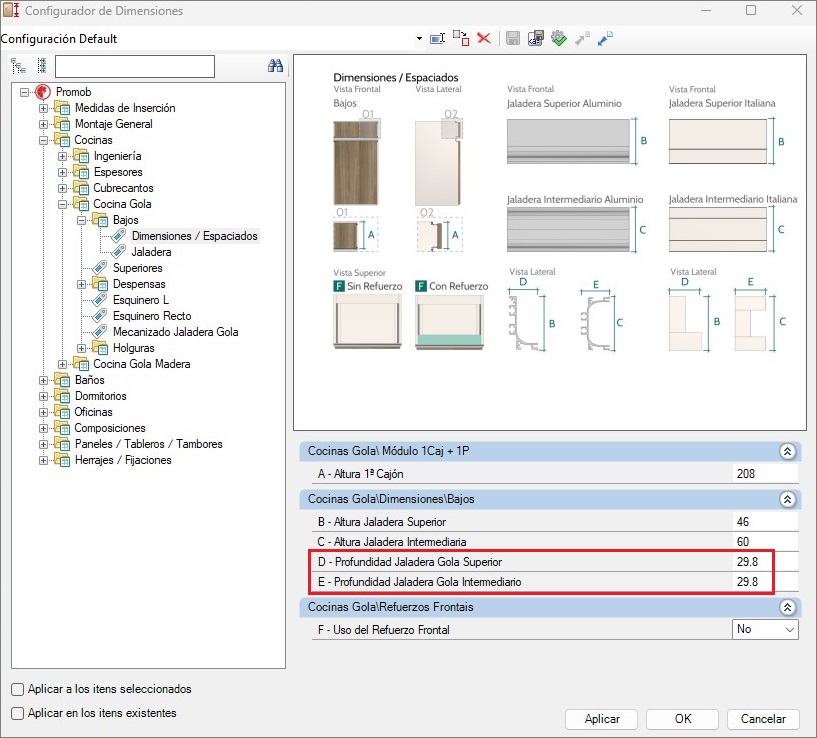Select the Jaladera tree item
The height and width of the screenshot is (738, 817).
(151, 252)
